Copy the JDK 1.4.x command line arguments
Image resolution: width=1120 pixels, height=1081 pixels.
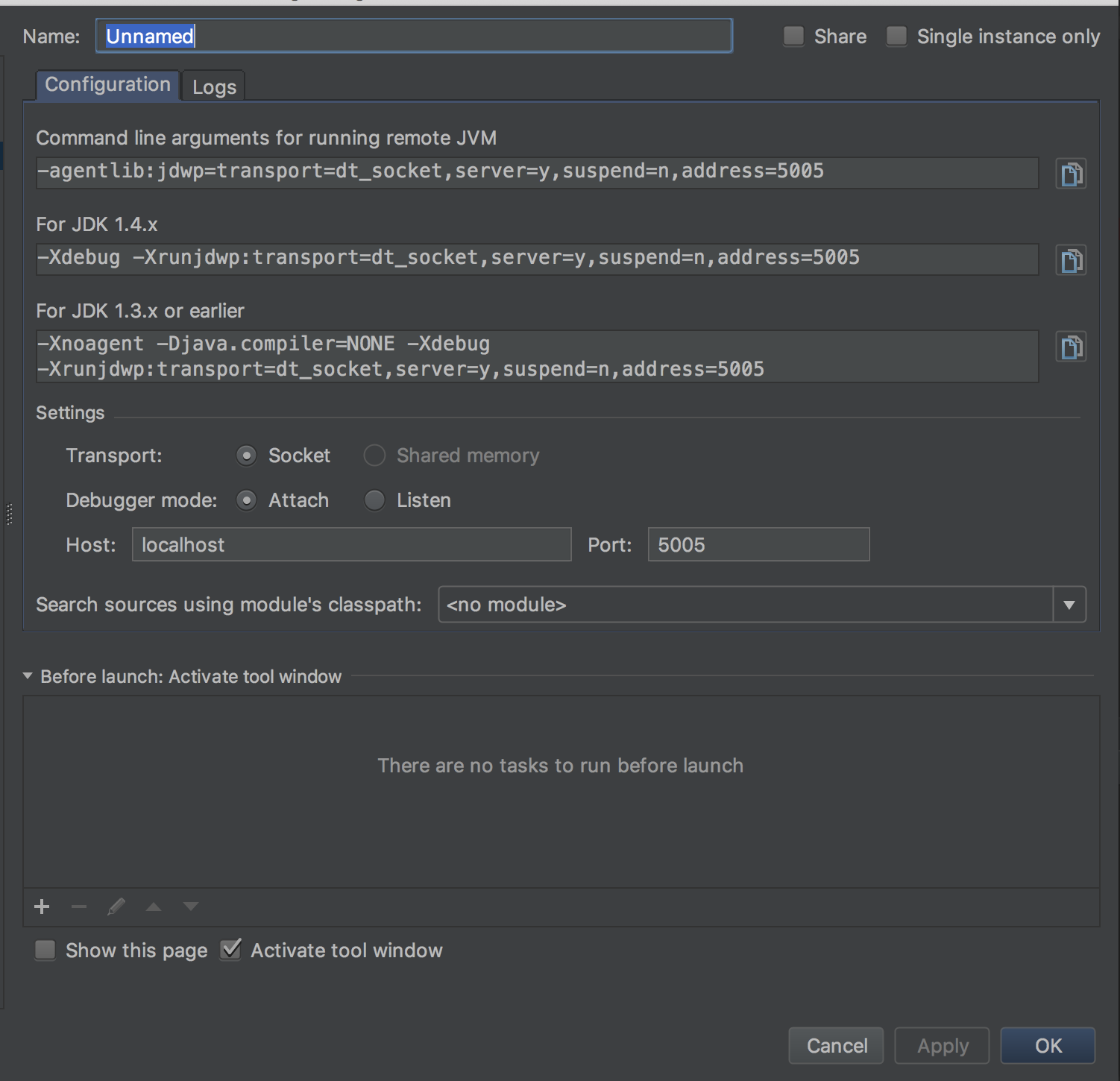click(x=1071, y=260)
